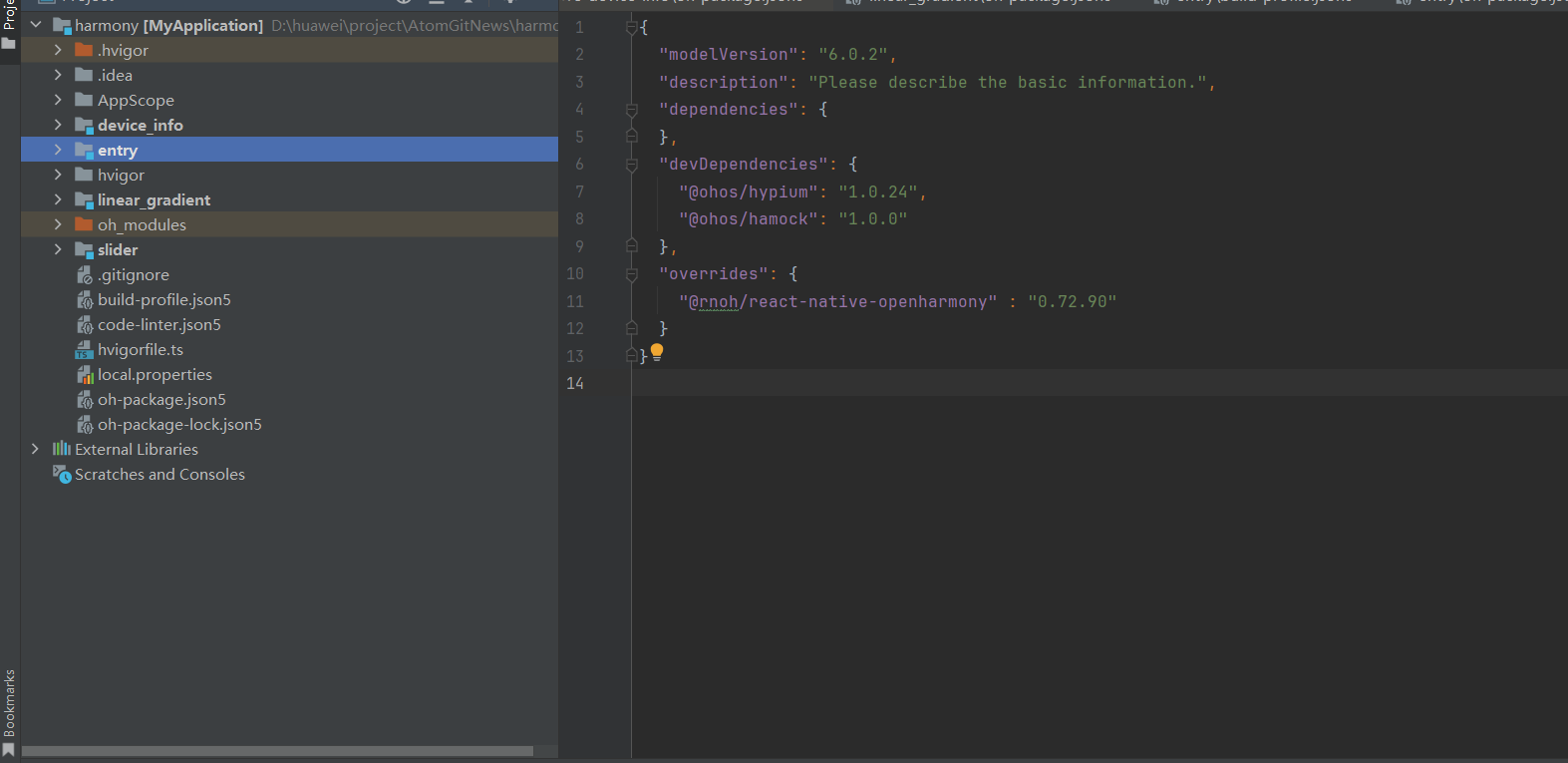Image resolution: width=1568 pixels, height=763 pixels.
Task: Select the linear_gradient module label
Action: 154,200
